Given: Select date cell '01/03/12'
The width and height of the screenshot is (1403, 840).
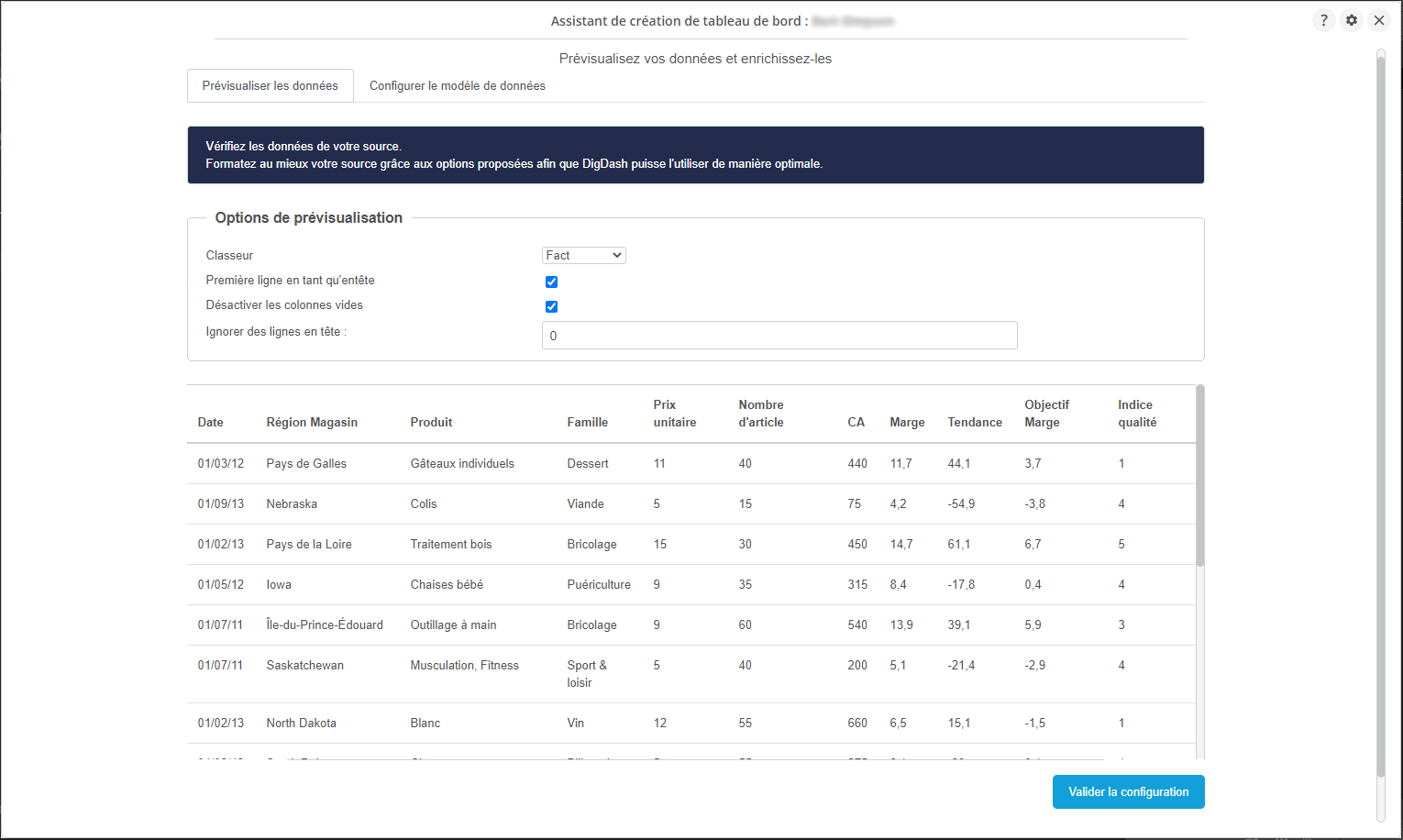Looking at the screenshot, I should (221, 463).
